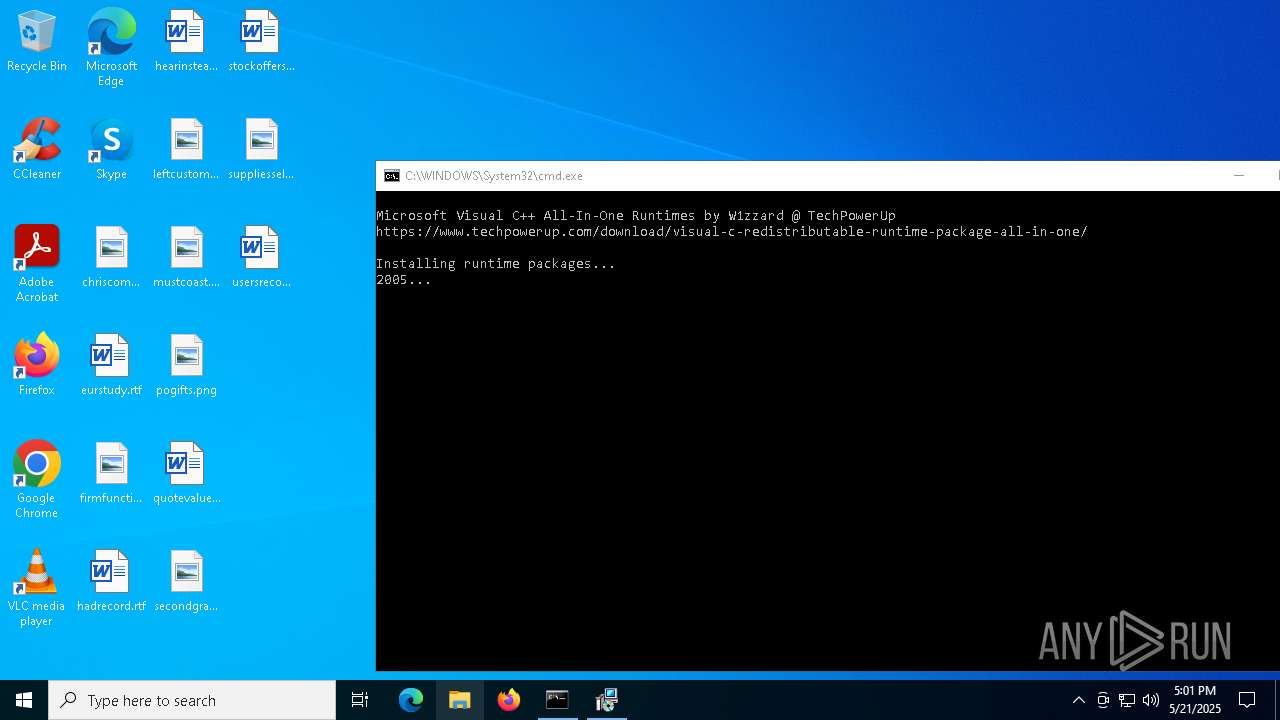Click the taskbar search box

(x=192, y=700)
